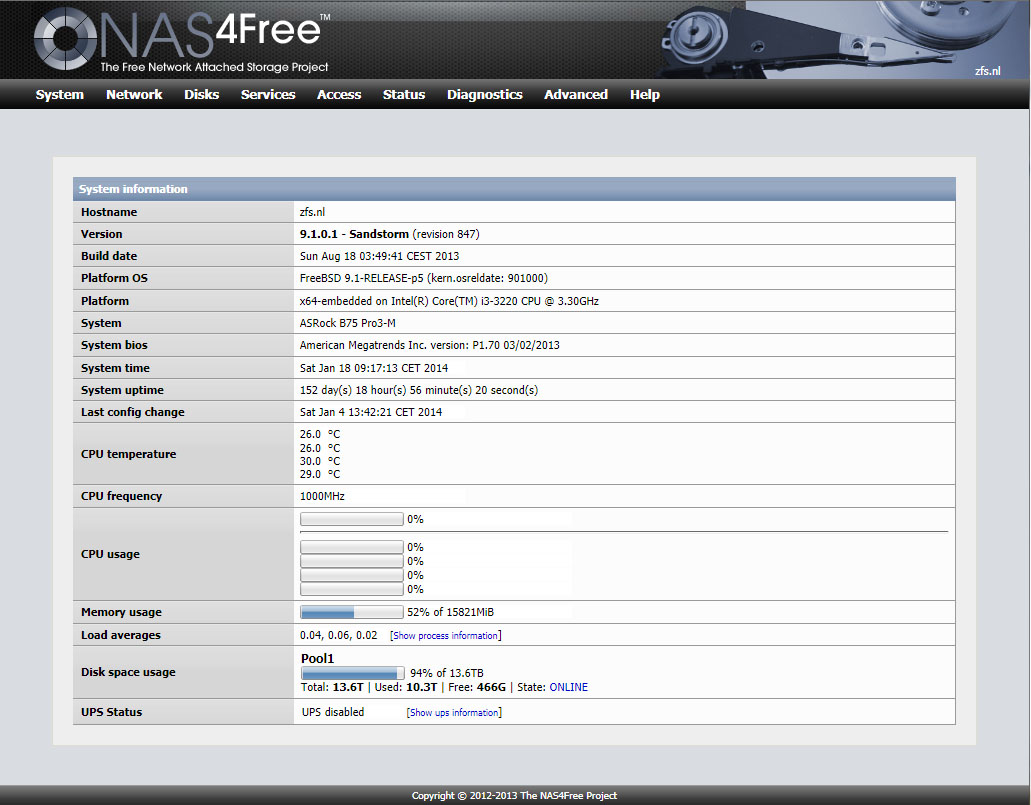The width and height of the screenshot is (1031, 805).
Task: Click the Memory usage progress bar
Action: [351, 612]
